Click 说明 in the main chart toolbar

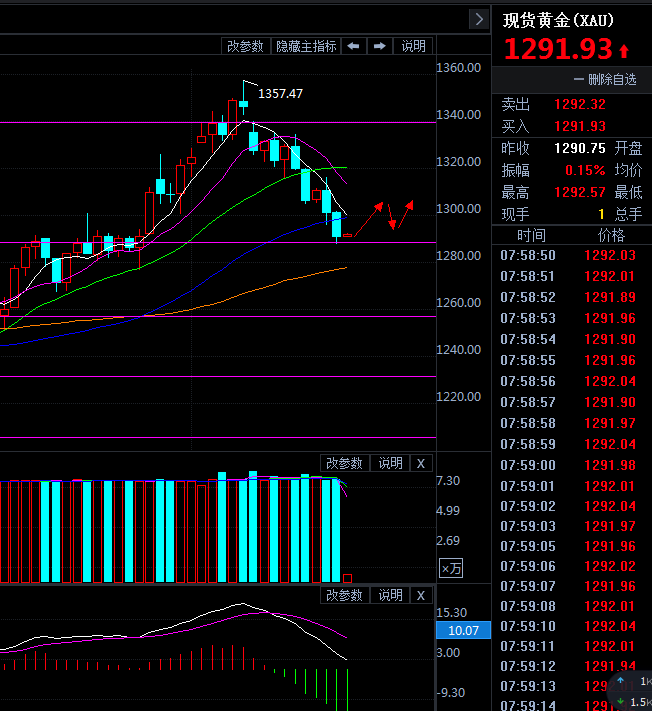(414, 46)
